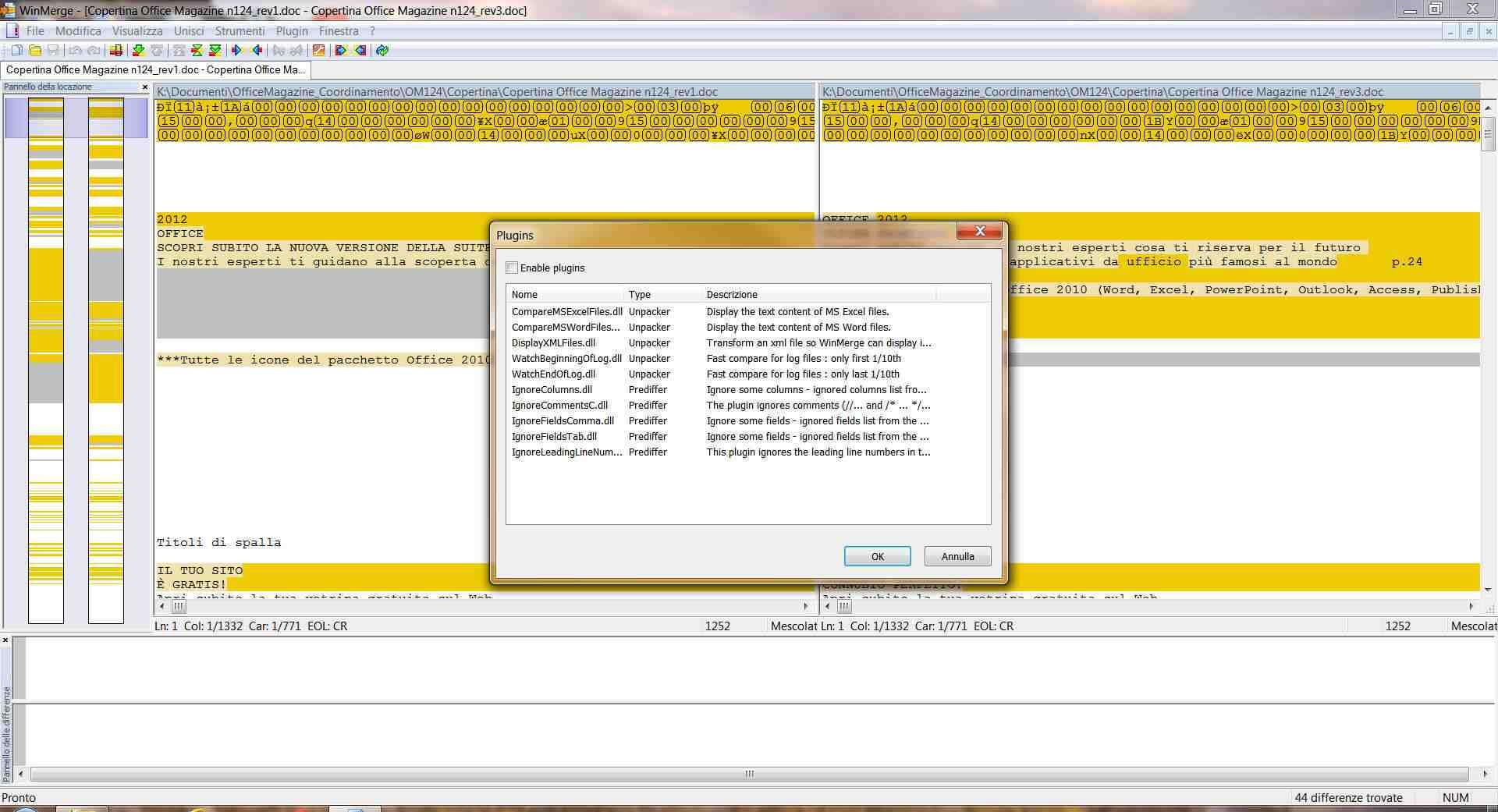Select CompareMSExcelFiles.dll in plugin list
Image resolution: width=1498 pixels, height=812 pixels.
[566, 312]
